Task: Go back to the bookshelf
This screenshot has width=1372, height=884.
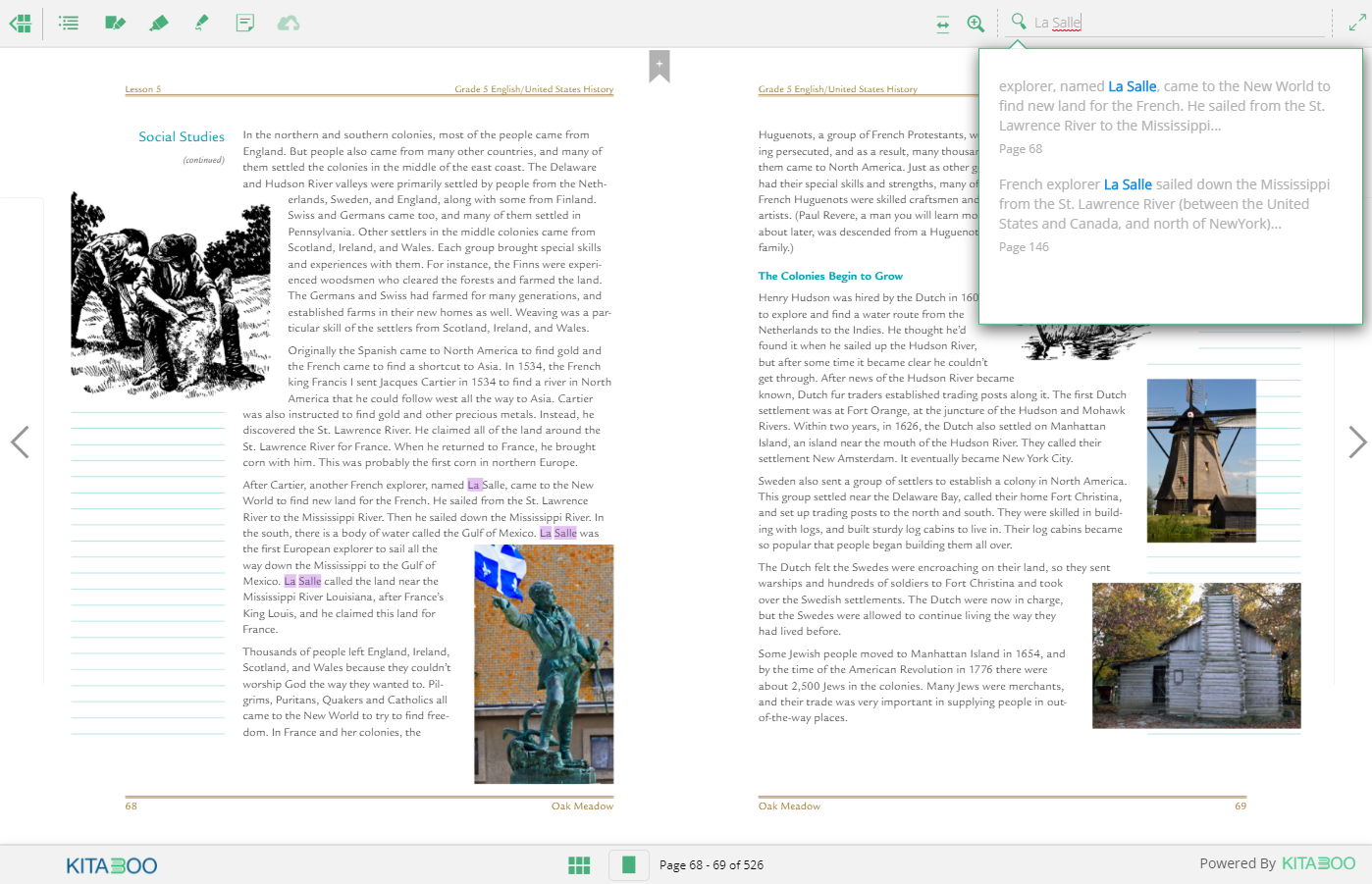Action: (x=21, y=23)
